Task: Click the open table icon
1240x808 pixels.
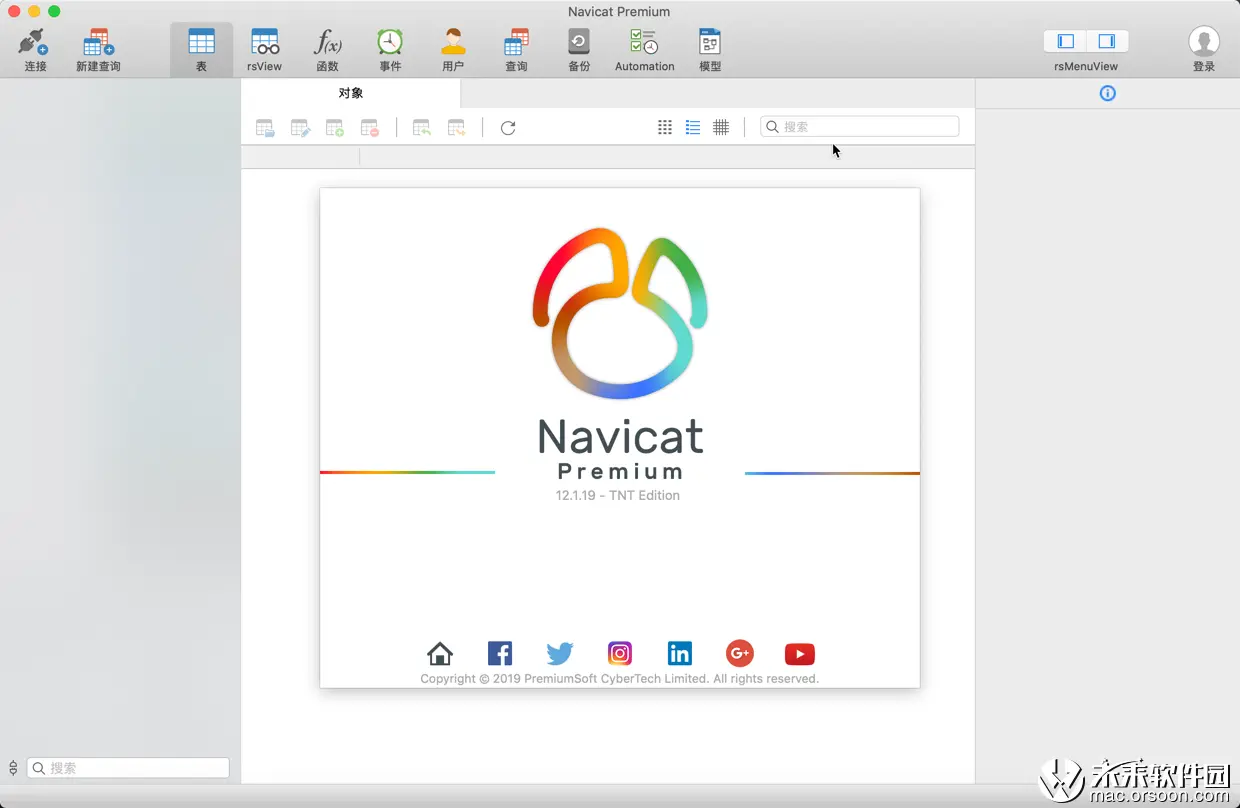Action: 265,128
